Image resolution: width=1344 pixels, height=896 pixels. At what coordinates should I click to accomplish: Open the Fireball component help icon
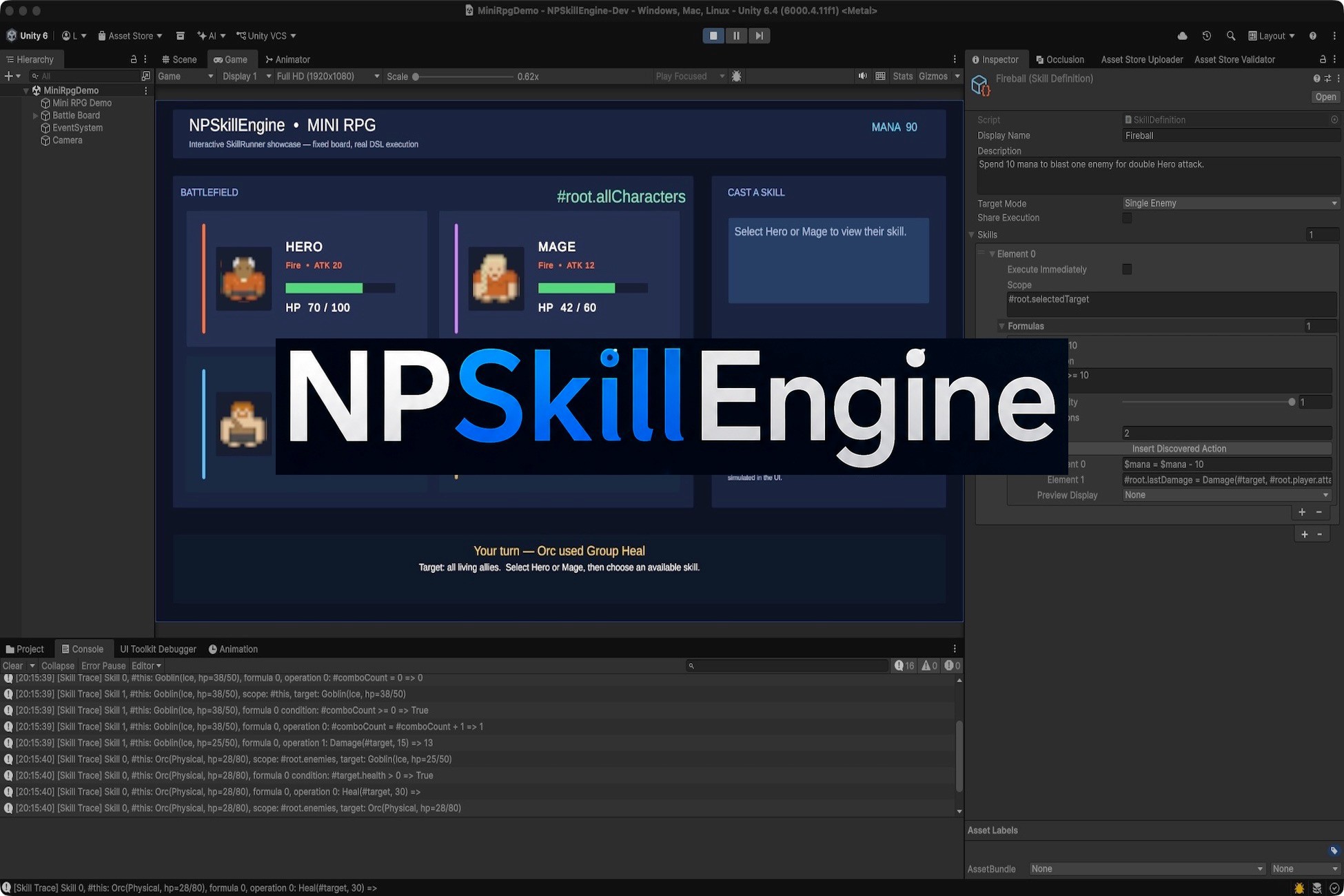[x=1316, y=79]
